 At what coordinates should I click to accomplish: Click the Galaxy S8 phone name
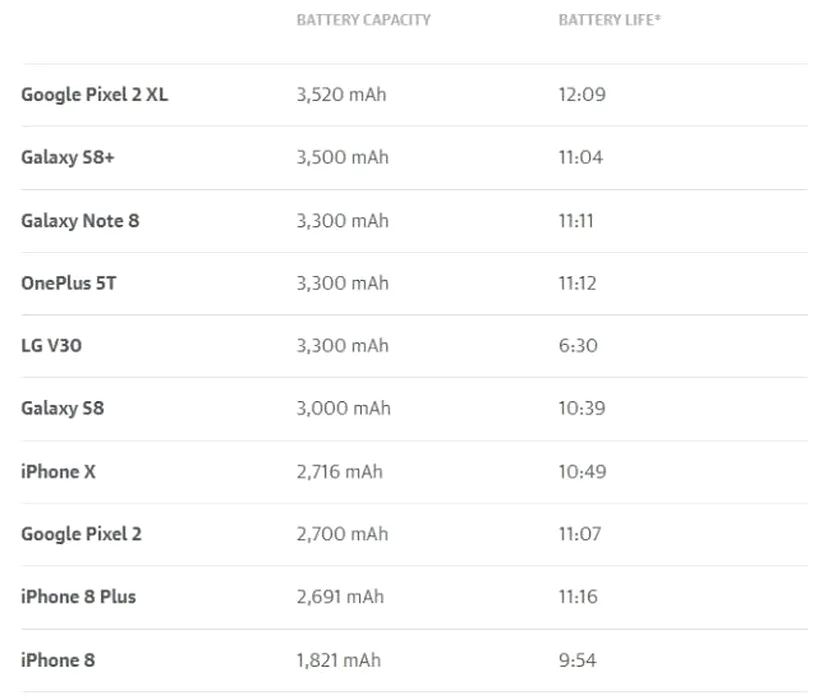62,408
